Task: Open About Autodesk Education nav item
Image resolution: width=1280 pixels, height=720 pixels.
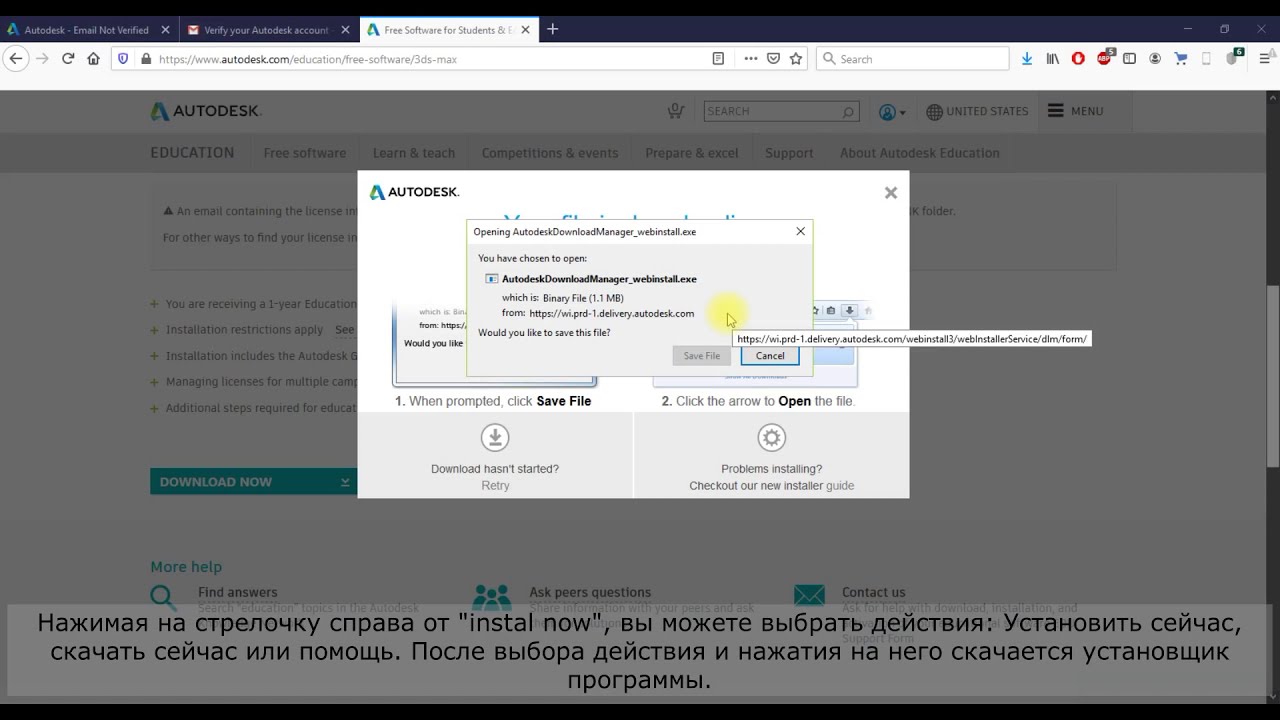Action: 920,153
